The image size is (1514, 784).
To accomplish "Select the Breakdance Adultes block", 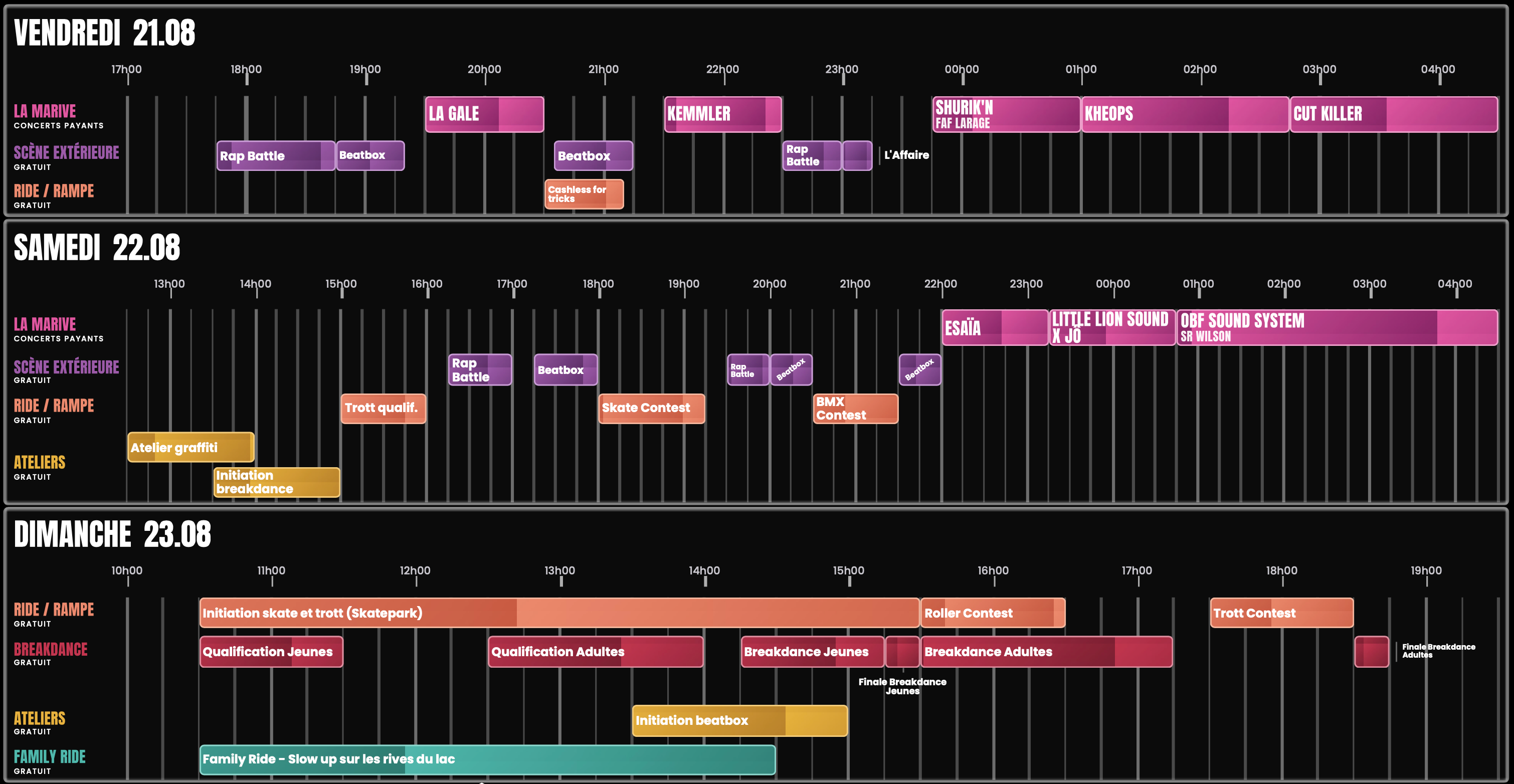I will click(1047, 652).
